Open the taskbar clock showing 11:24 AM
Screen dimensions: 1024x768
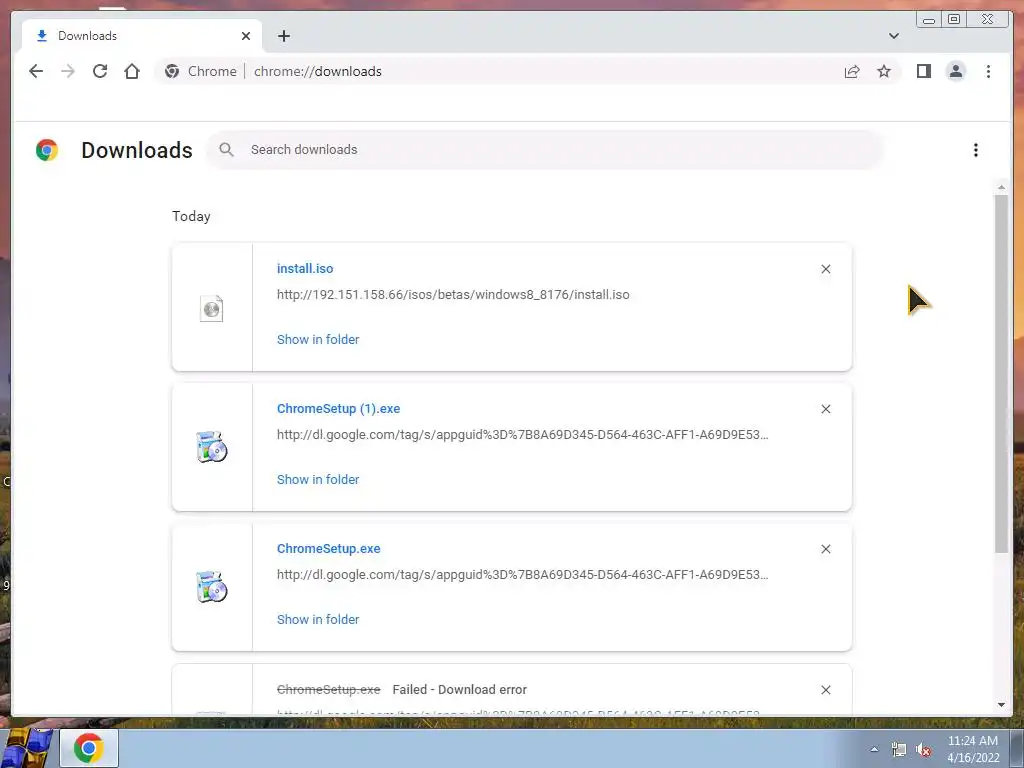click(x=973, y=749)
